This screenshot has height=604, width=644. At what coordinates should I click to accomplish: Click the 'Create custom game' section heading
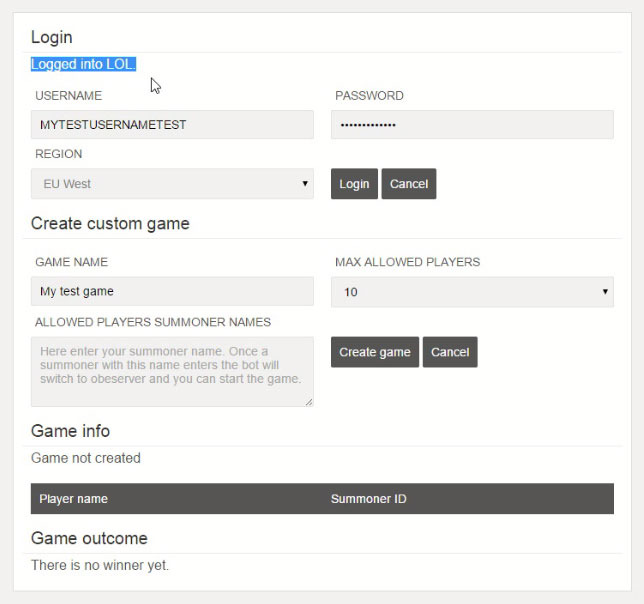click(110, 223)
